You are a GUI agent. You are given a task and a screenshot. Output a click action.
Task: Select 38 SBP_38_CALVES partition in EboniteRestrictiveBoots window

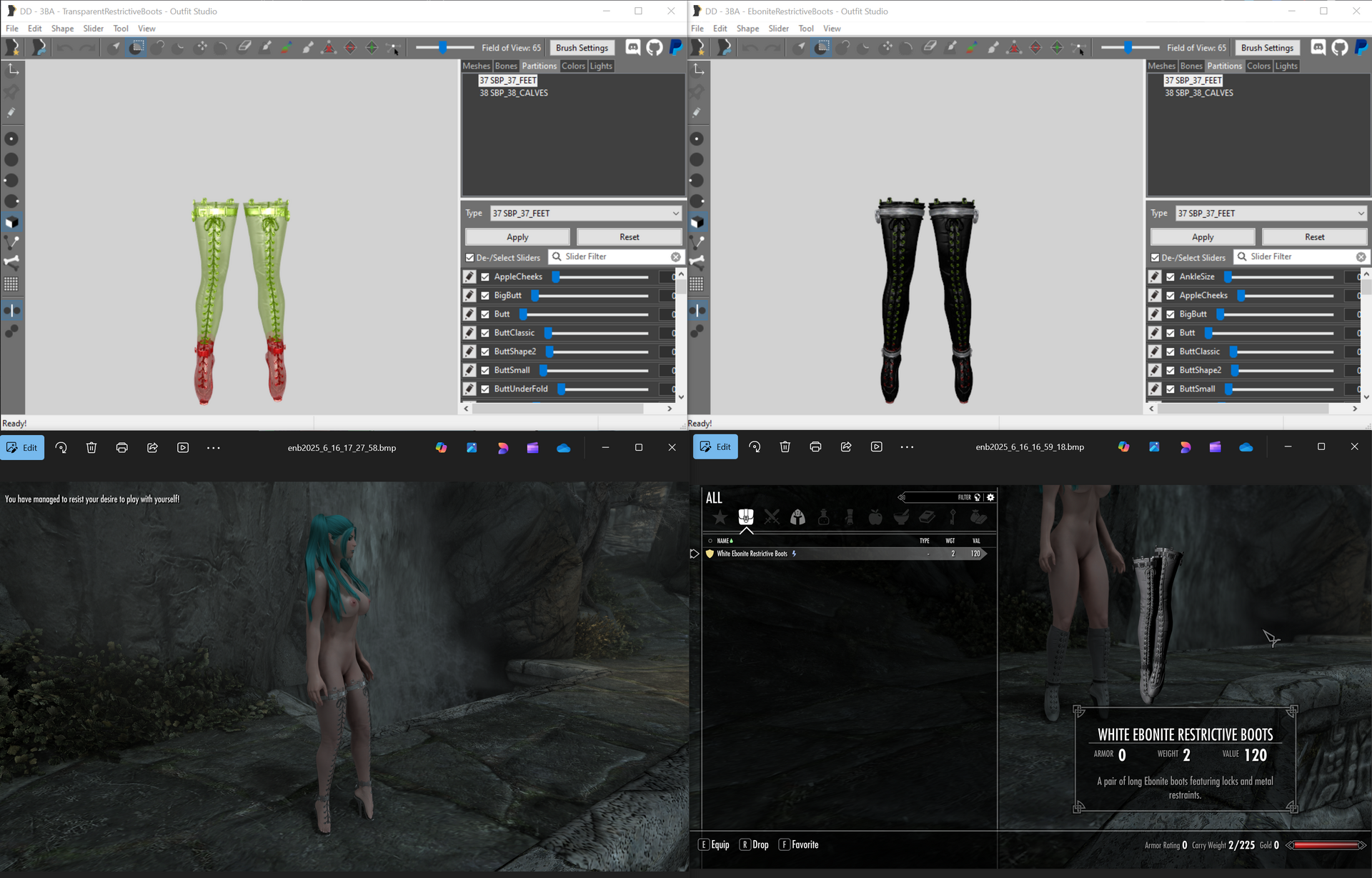(1198, 93)
